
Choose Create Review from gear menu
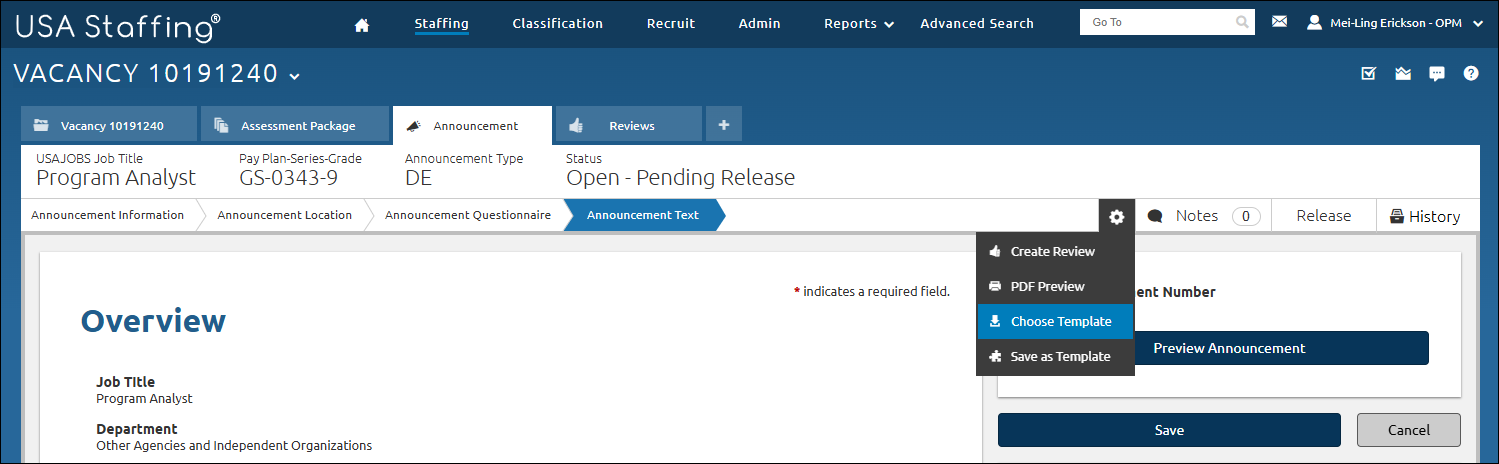coord(1055,251)
